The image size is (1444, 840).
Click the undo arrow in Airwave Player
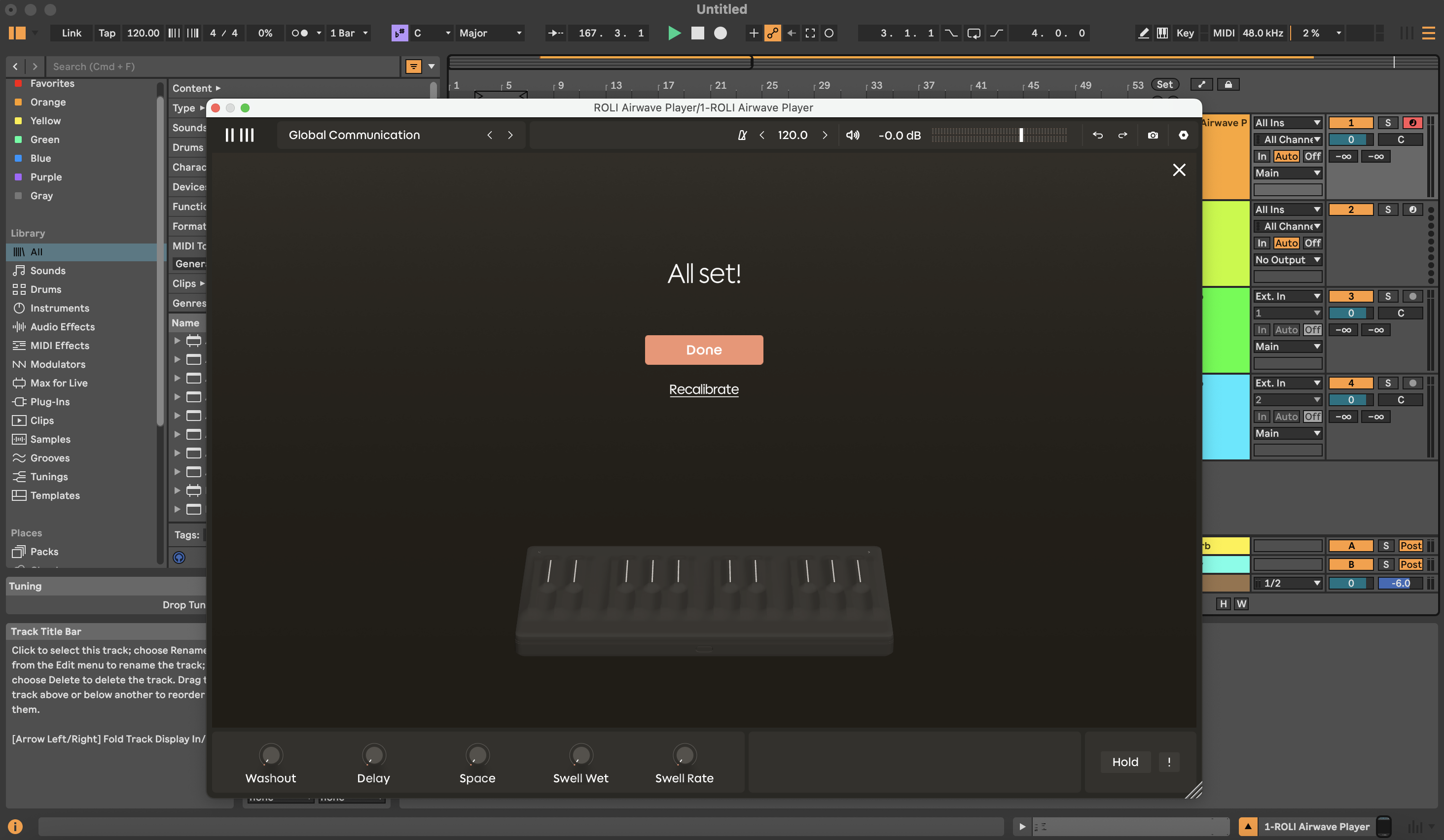point(1097,135)
